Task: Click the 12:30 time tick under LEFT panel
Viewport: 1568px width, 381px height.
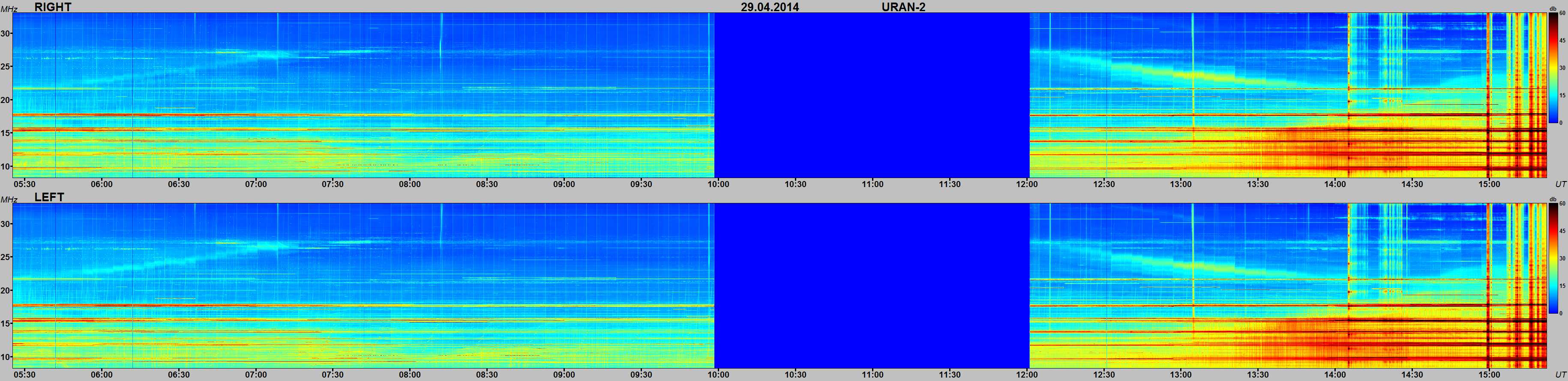Action: [x=1103, y=374]
